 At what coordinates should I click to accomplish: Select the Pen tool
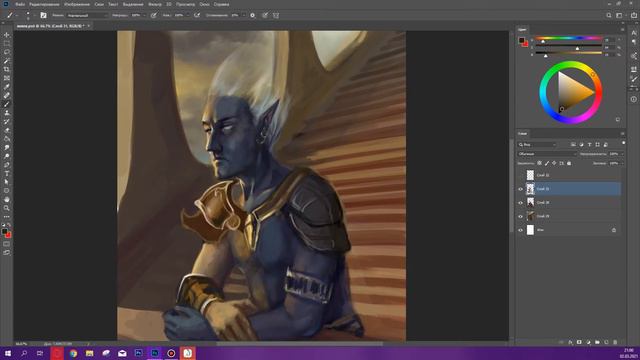pyautogui.click(x=7, y=165)
